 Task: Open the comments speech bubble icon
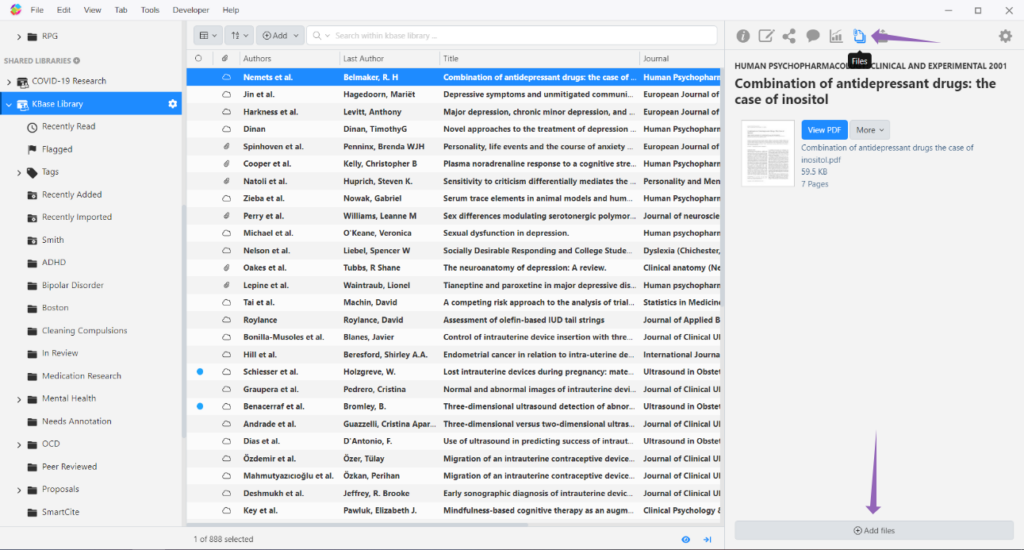(813, 36)
